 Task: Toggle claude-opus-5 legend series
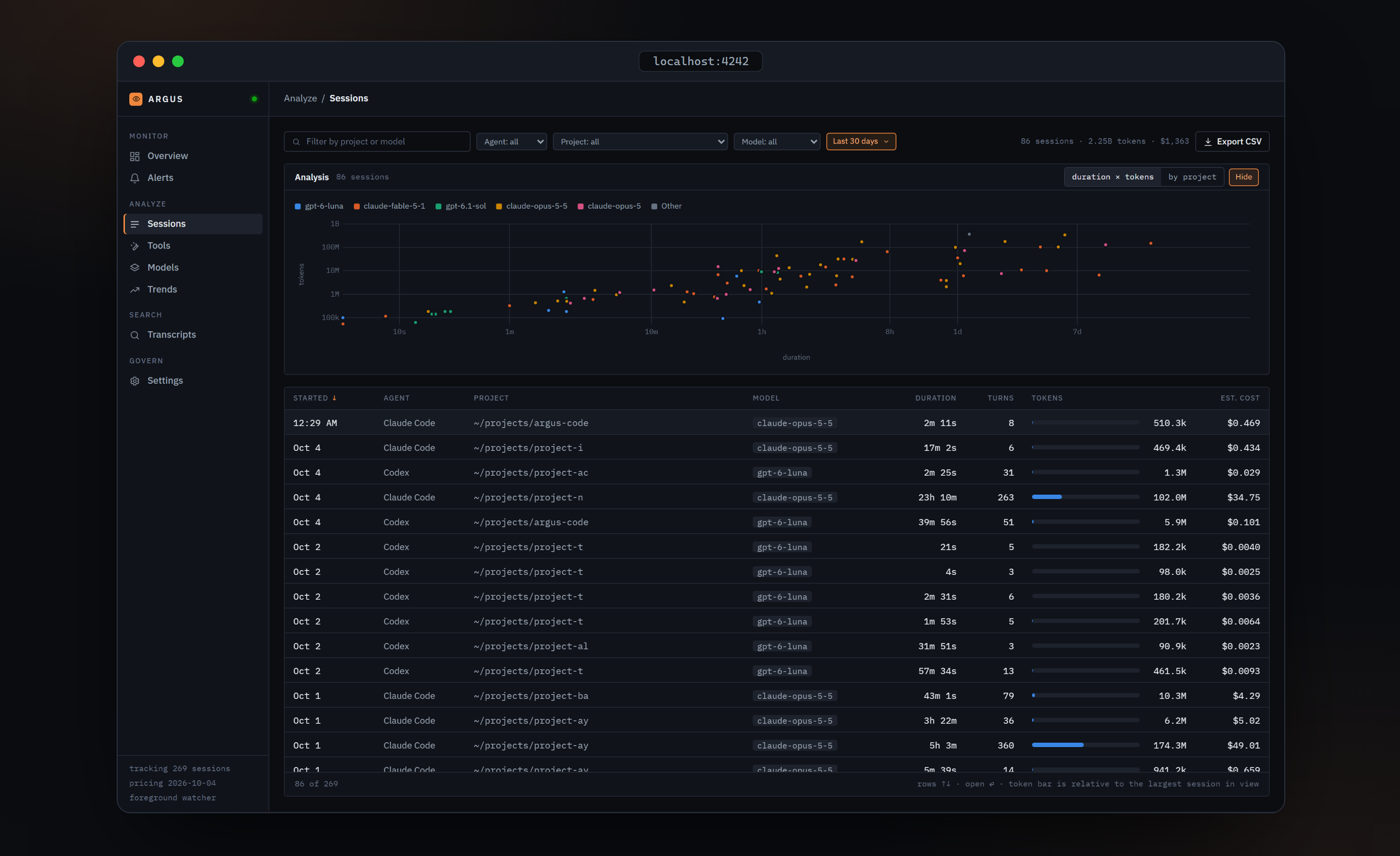(x=609, y=206)
